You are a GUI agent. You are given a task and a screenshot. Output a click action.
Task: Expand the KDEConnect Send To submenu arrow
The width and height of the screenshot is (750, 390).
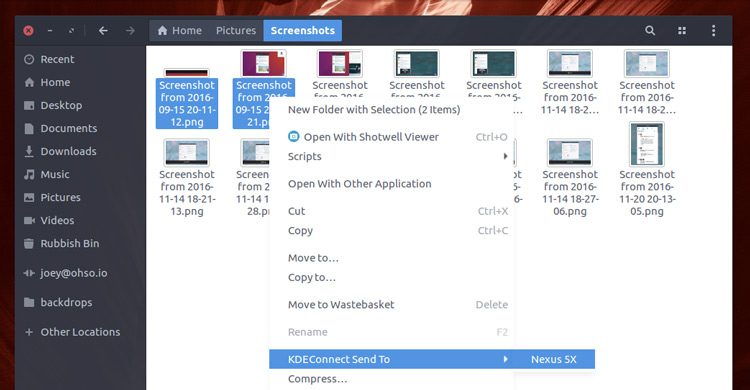(x=505, y=359)
